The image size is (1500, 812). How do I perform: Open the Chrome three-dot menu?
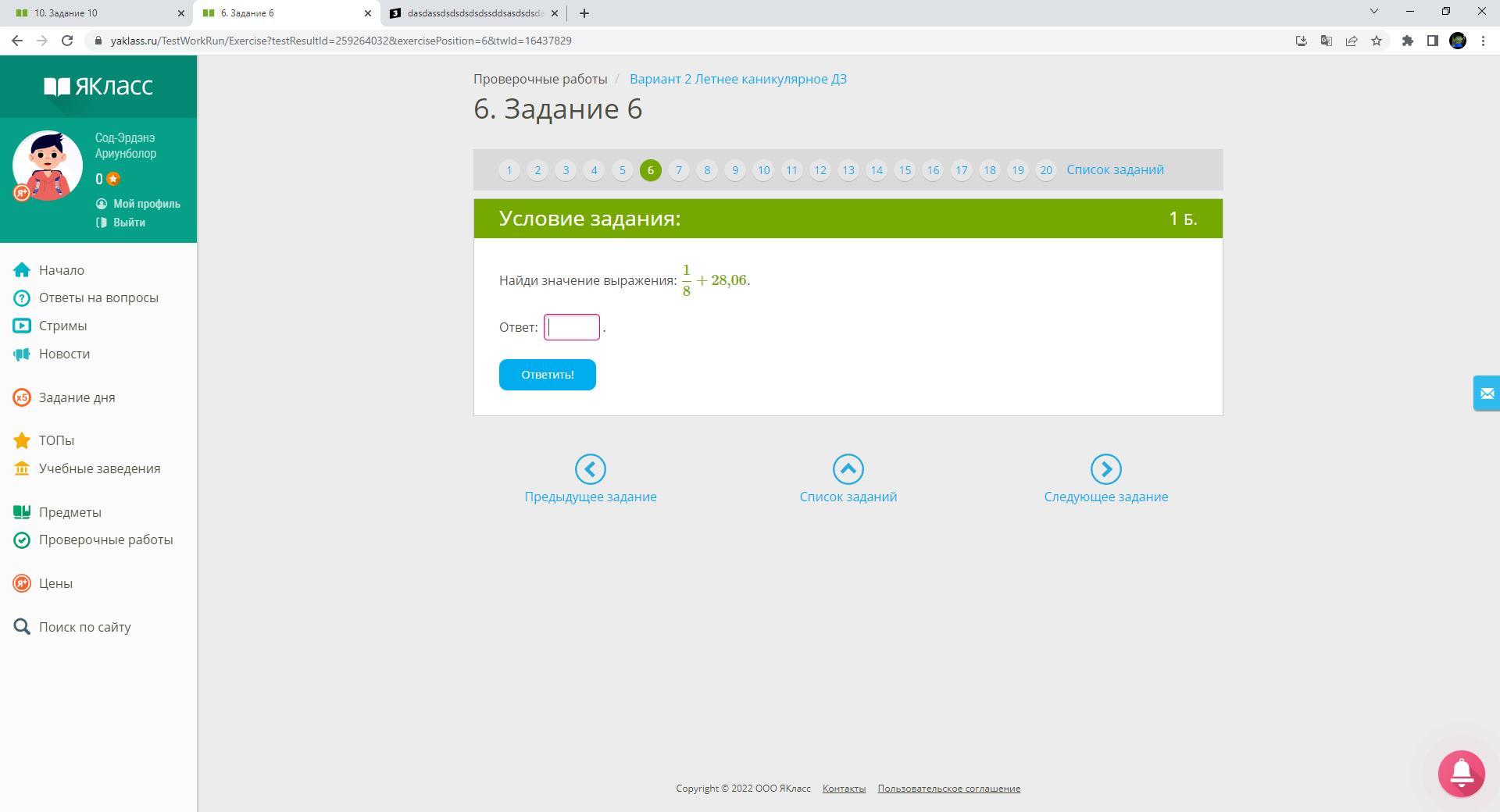click(1484, 41)
